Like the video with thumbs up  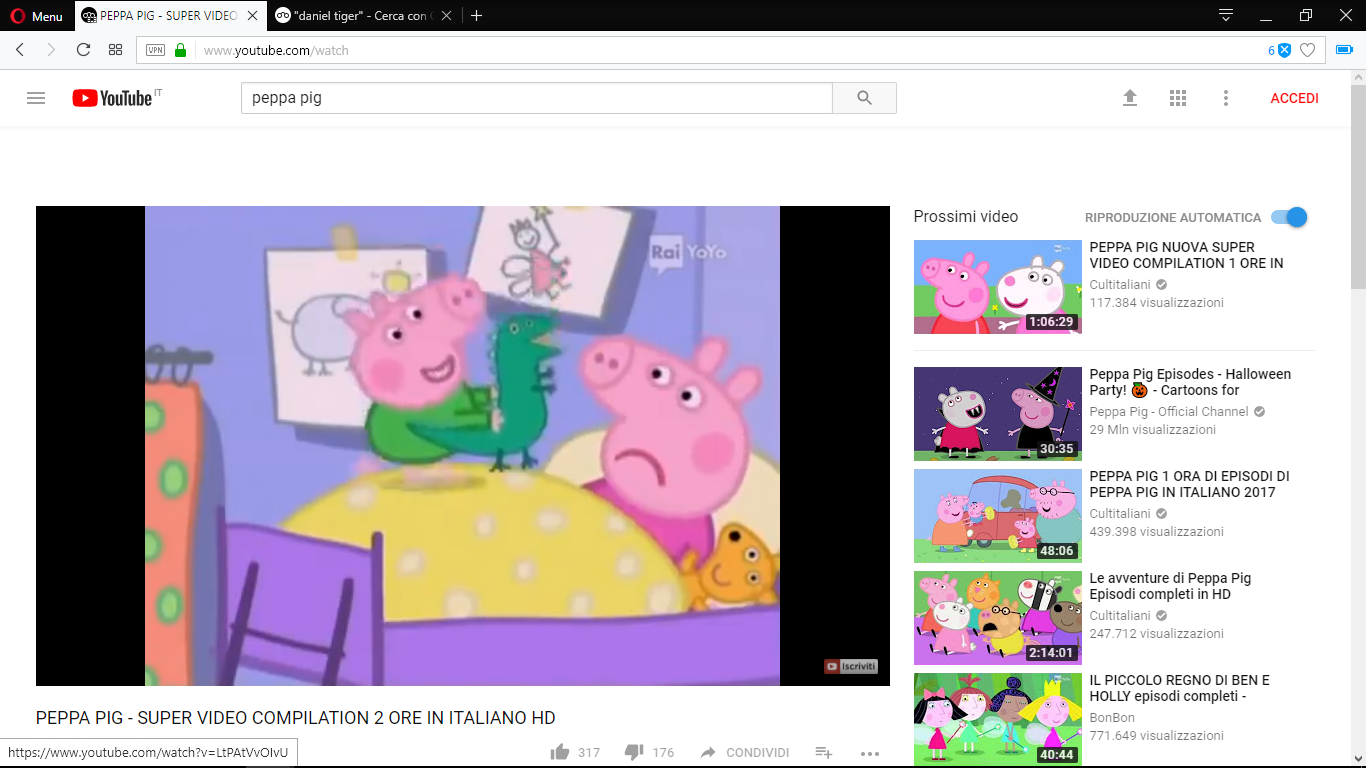[x=560, y=752]
